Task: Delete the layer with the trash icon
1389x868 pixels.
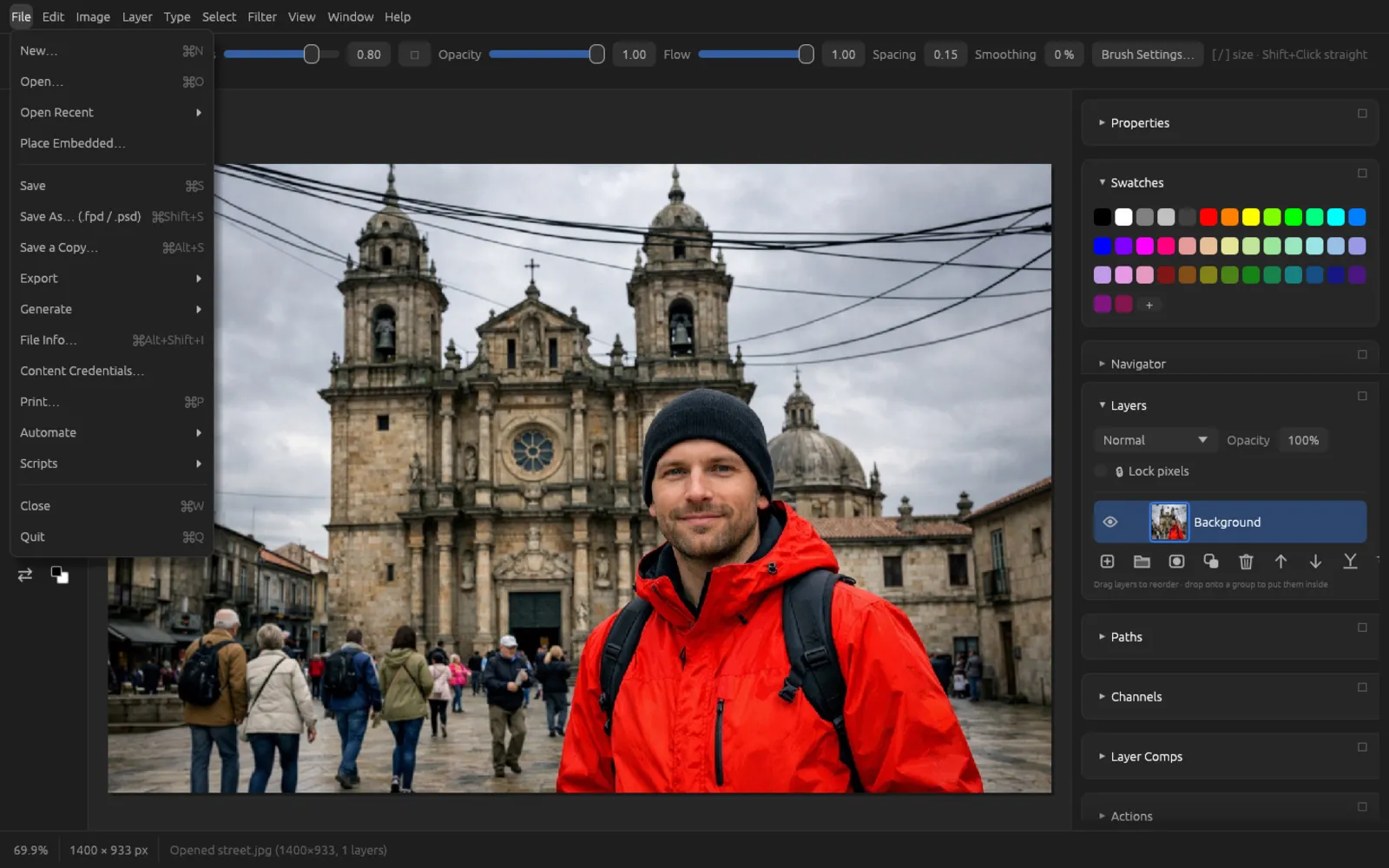Action: tap(1246, 562)
